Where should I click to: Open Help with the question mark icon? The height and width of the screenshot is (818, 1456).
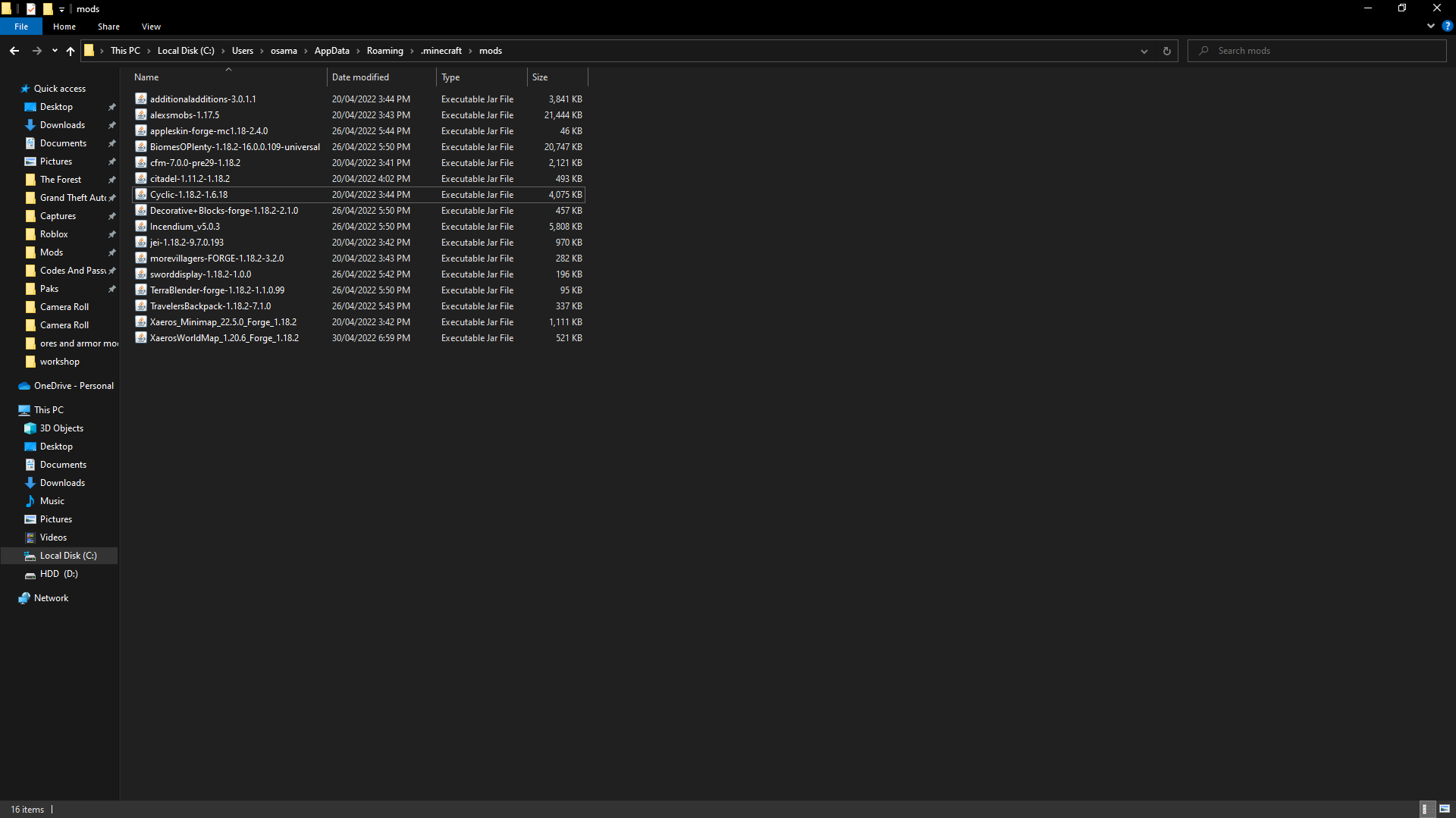(x=1447, y=26)
